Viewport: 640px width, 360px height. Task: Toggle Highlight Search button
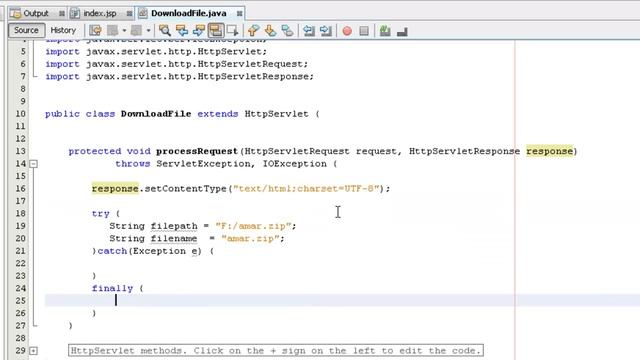pos(216,31)
